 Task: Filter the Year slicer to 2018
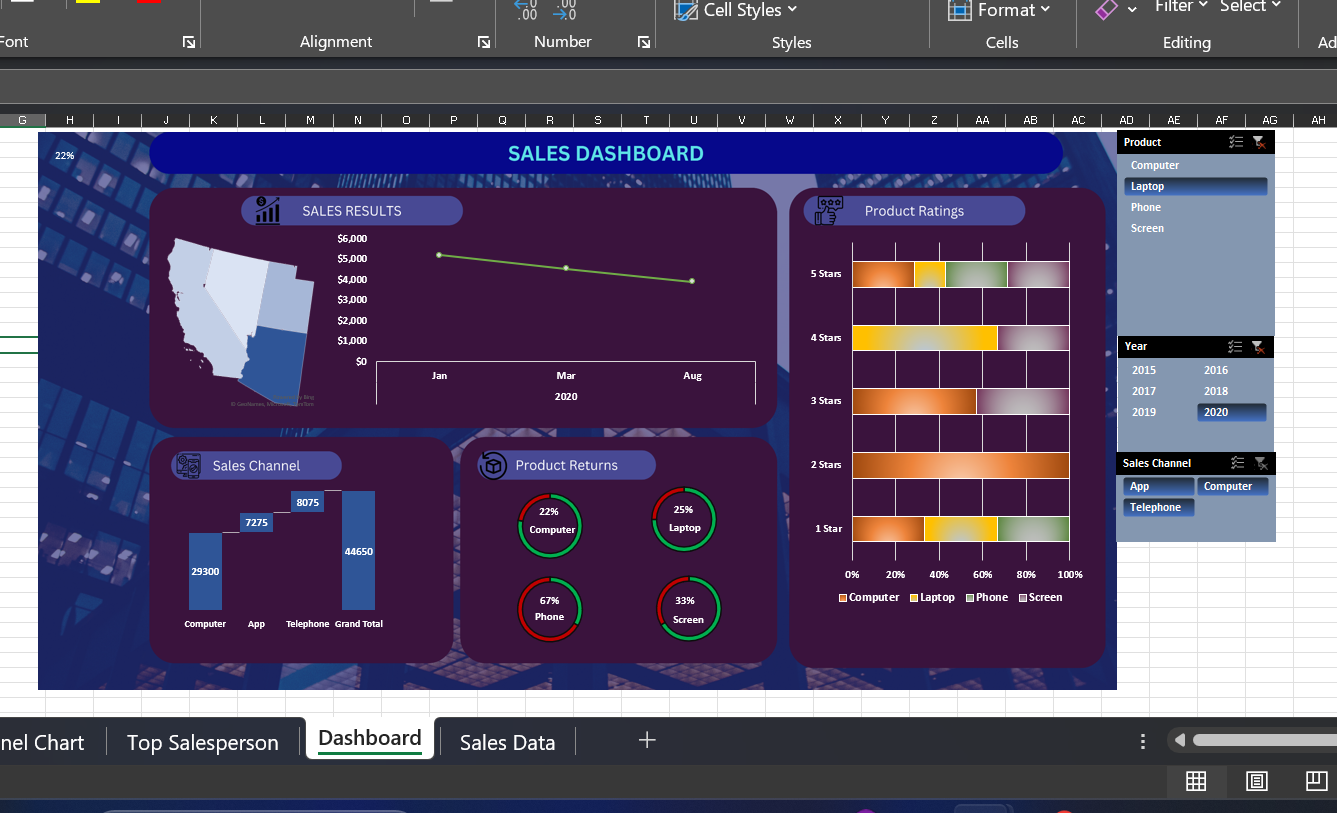[1231, 391]
